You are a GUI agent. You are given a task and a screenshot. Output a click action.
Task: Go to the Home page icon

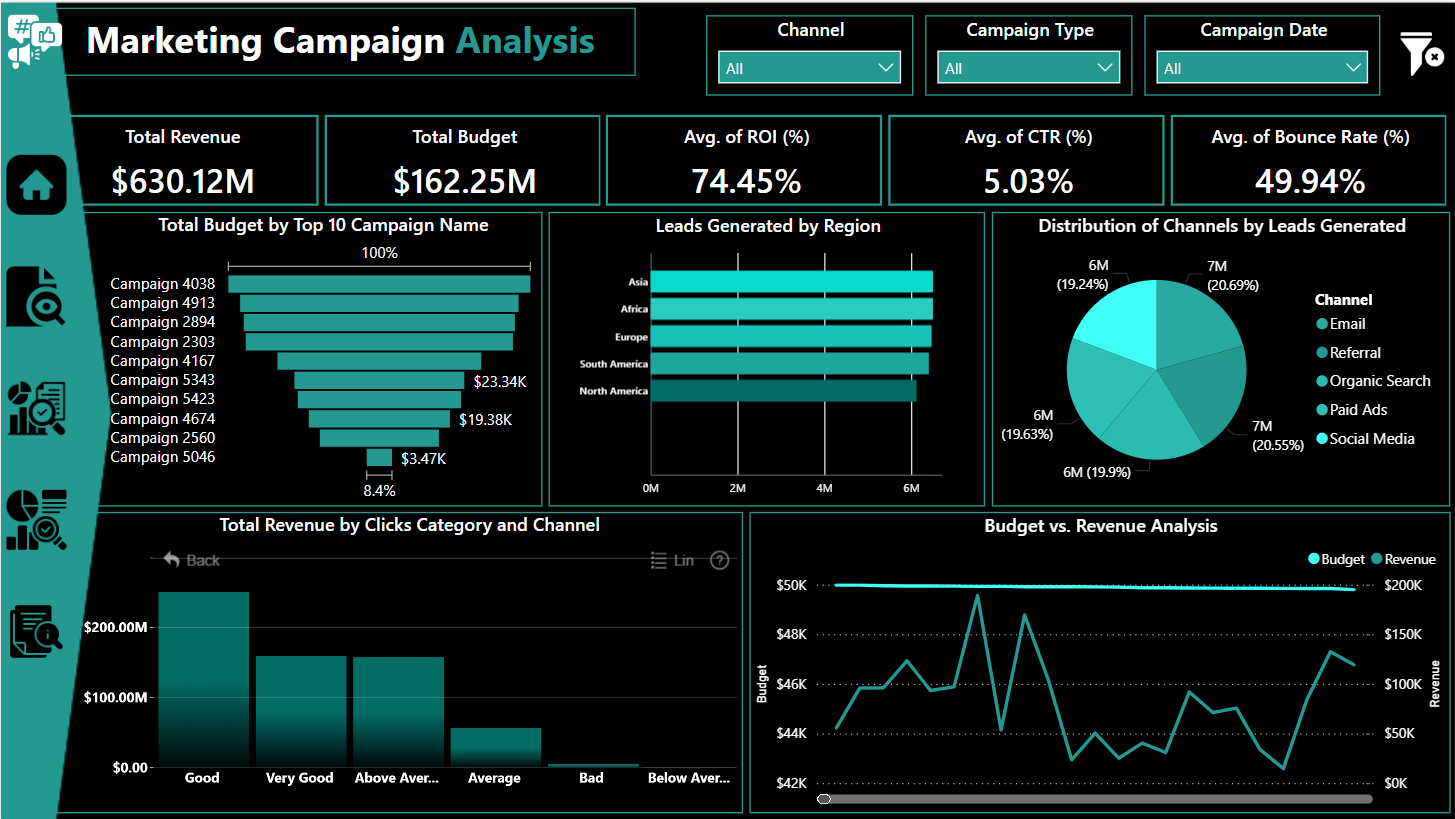tap(36, 185)
